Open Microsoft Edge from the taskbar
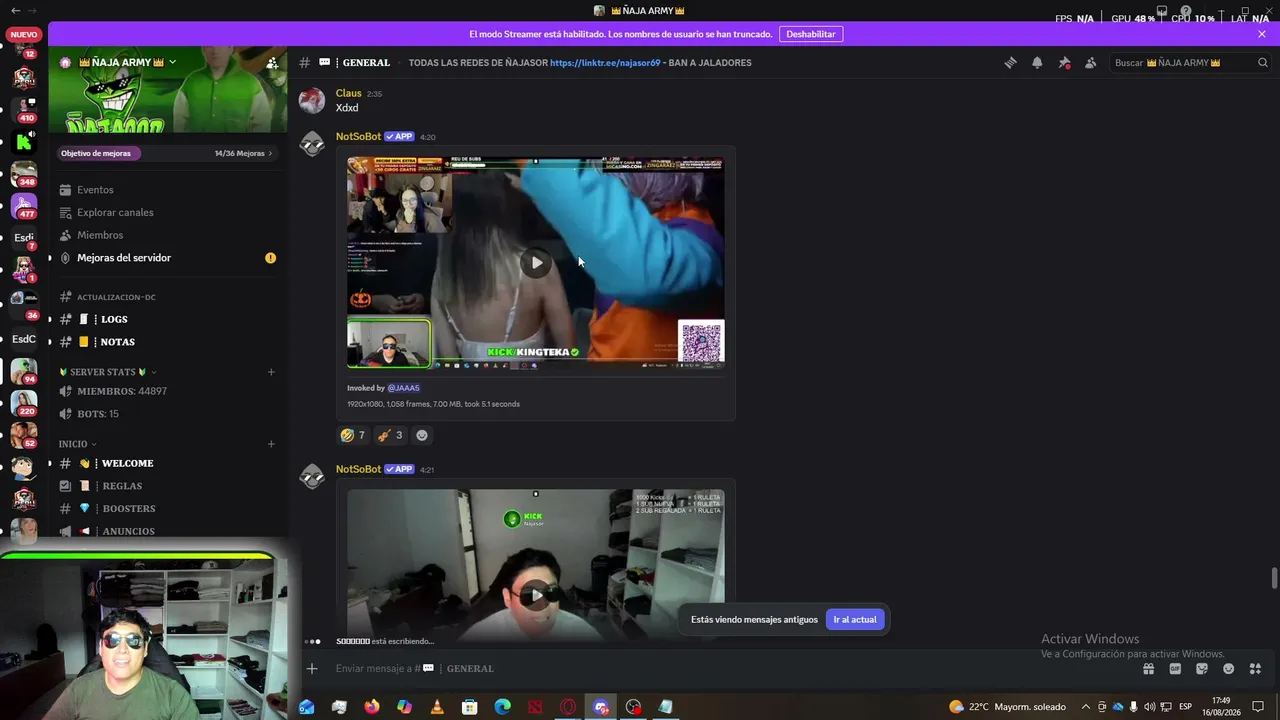 tap(503, 707)
